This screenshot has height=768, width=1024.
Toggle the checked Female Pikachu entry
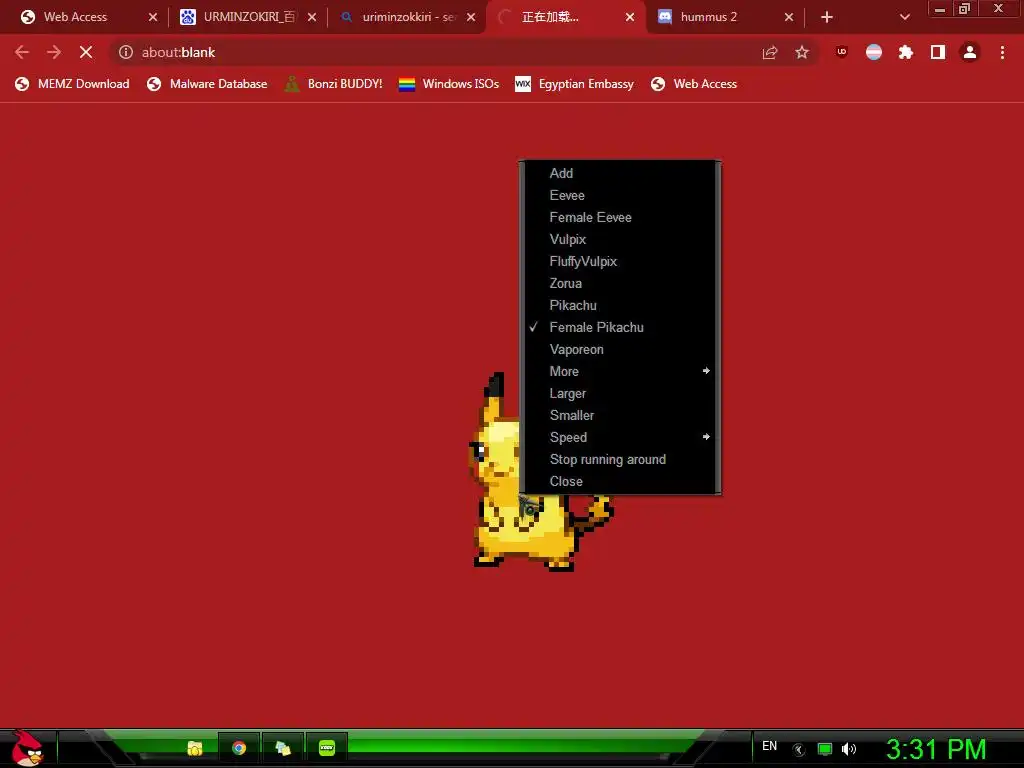pos(620,327)
